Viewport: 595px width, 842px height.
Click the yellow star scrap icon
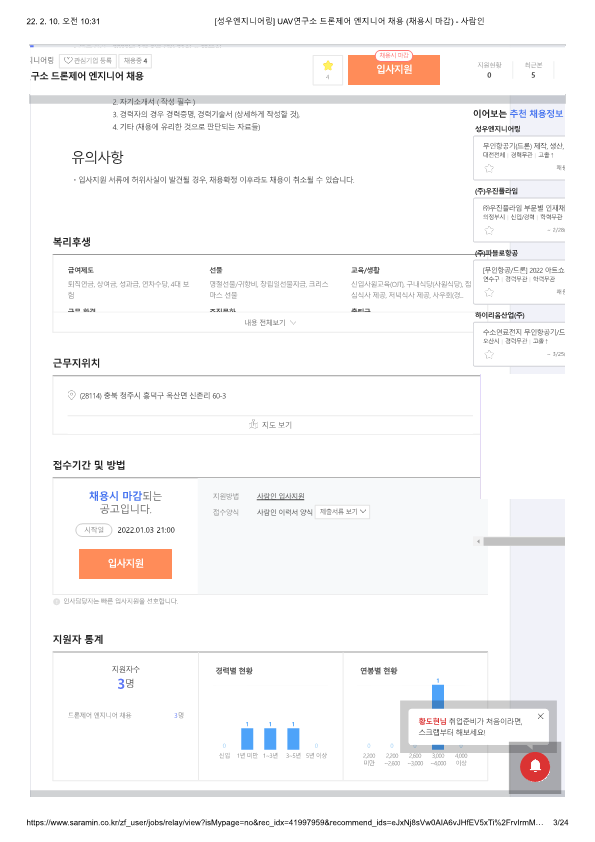tap(328, 66)
